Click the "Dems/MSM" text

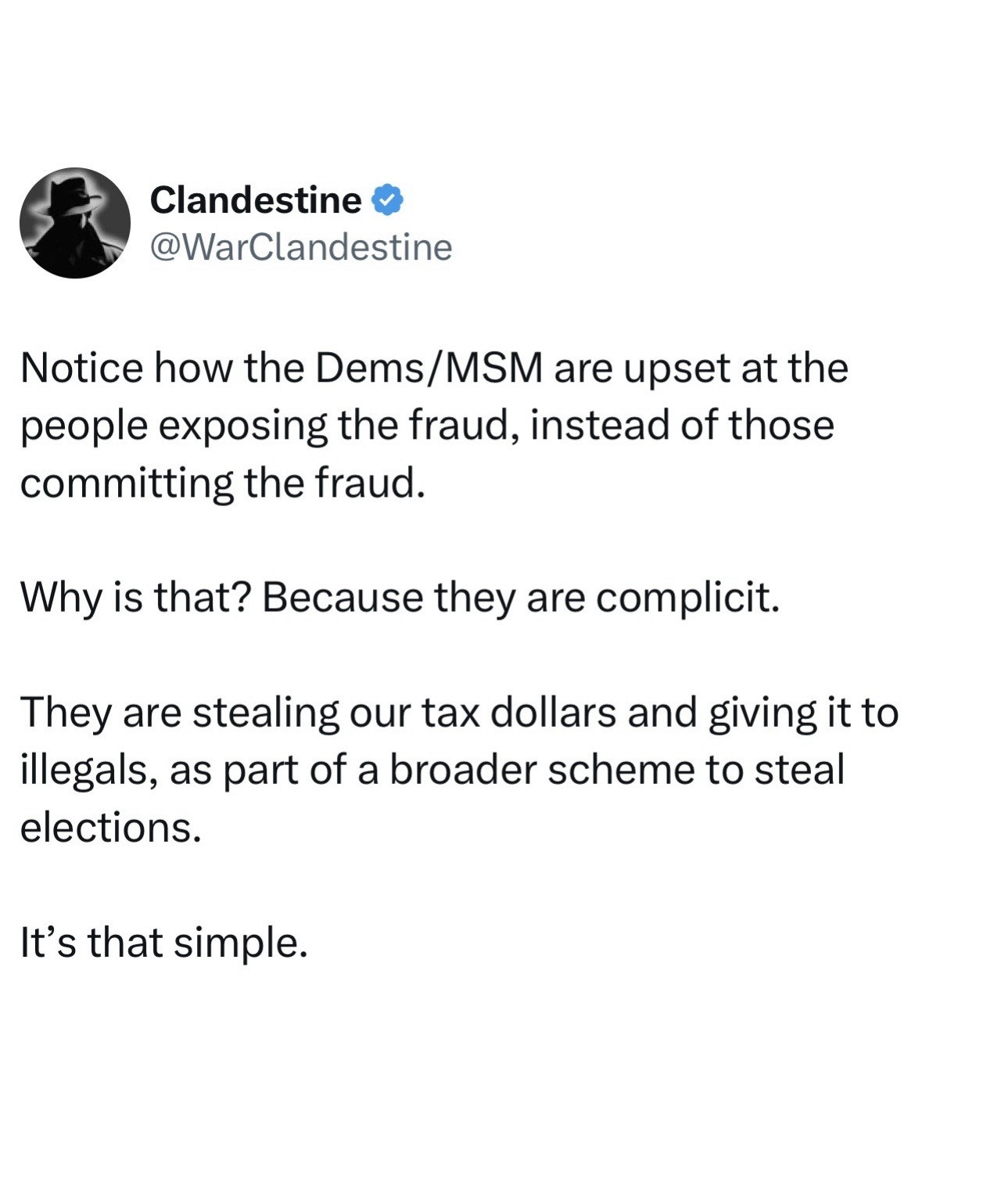(x=429, y=368)
